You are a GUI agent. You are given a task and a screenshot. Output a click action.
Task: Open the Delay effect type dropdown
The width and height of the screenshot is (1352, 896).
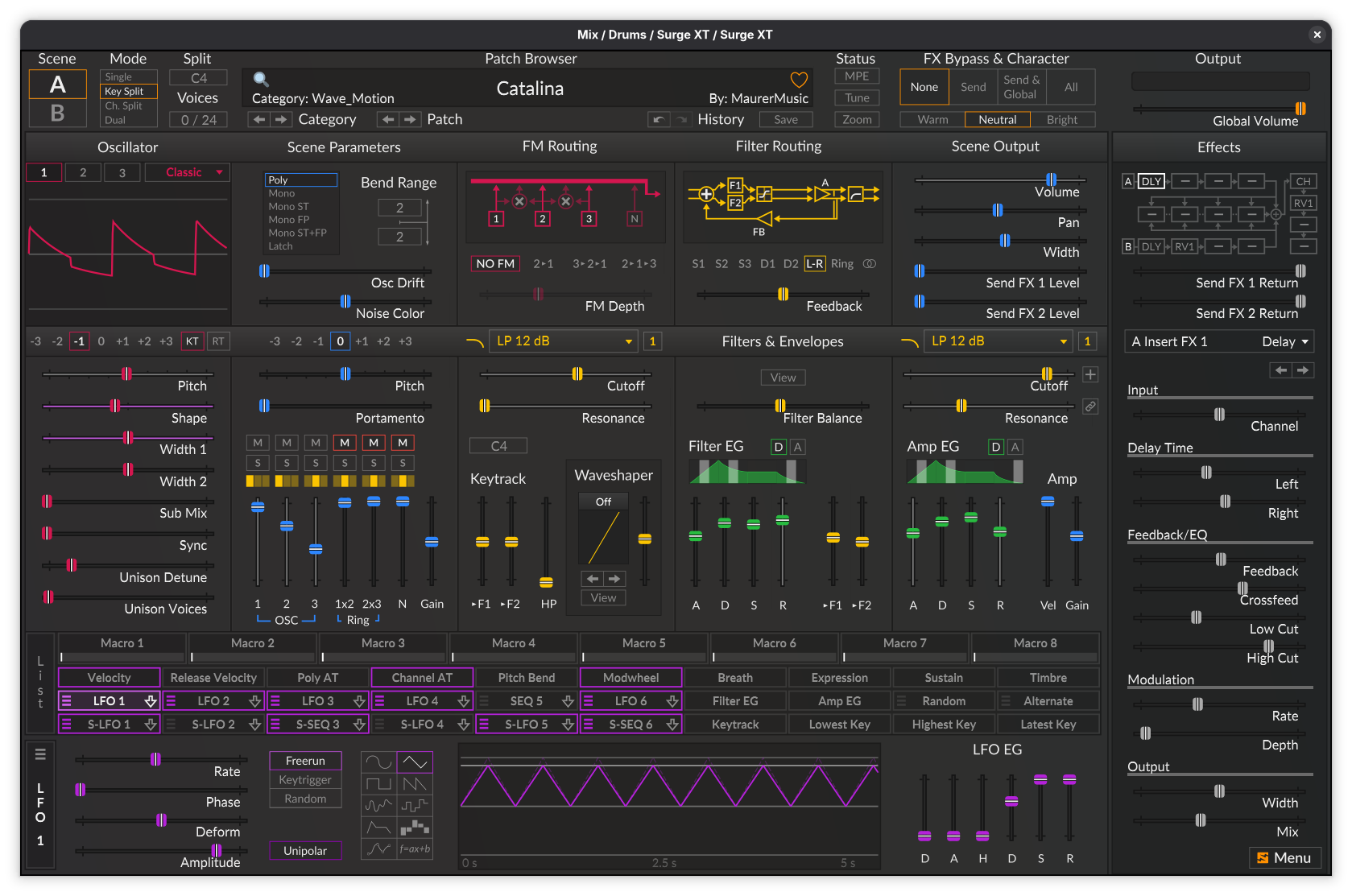click(1285, 341)
